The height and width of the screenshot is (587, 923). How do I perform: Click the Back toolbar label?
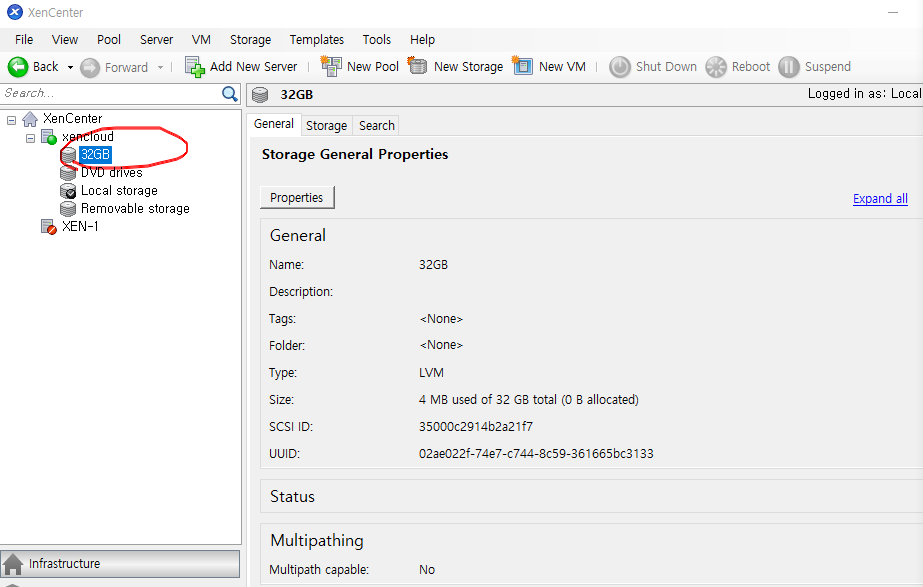point(46,67)
